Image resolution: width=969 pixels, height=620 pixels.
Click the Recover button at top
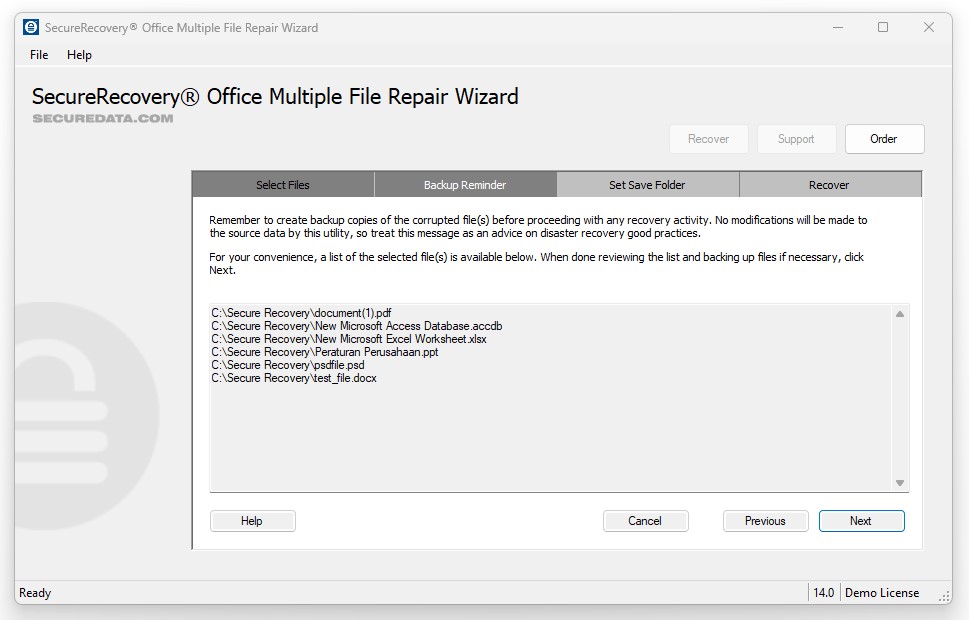point(708,139)
